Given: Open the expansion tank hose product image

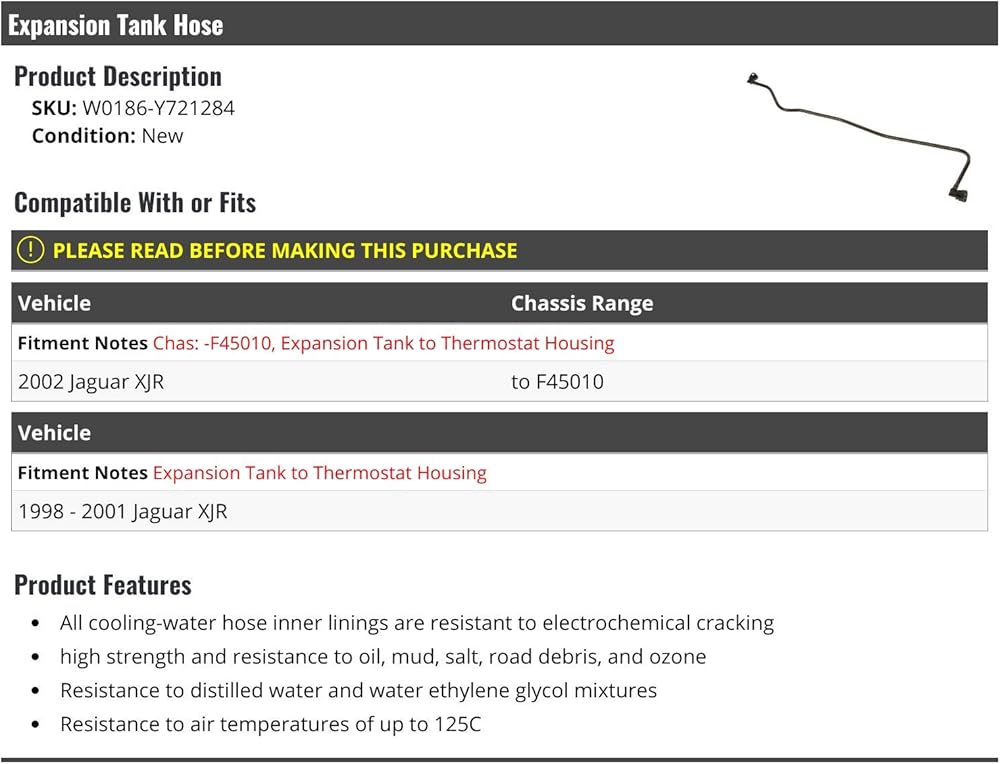Looking at the screenshot, I should (858, 137).
